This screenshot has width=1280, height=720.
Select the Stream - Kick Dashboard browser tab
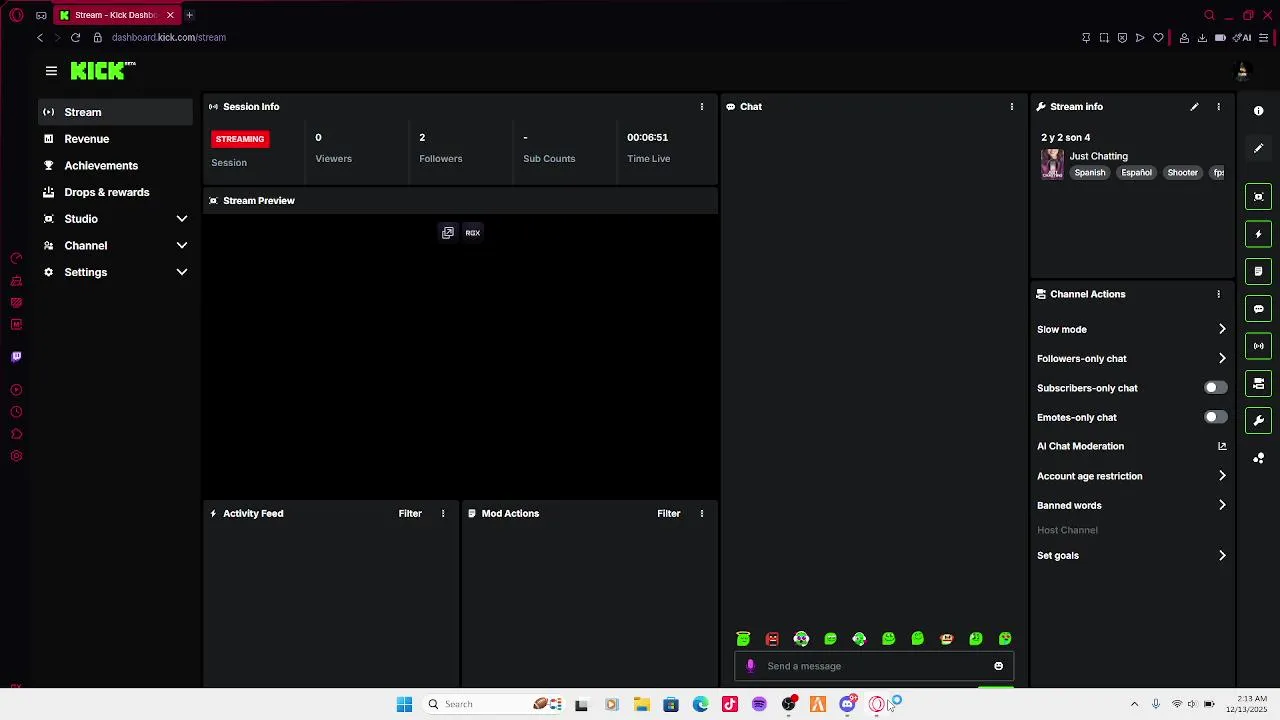coord(116,15)
